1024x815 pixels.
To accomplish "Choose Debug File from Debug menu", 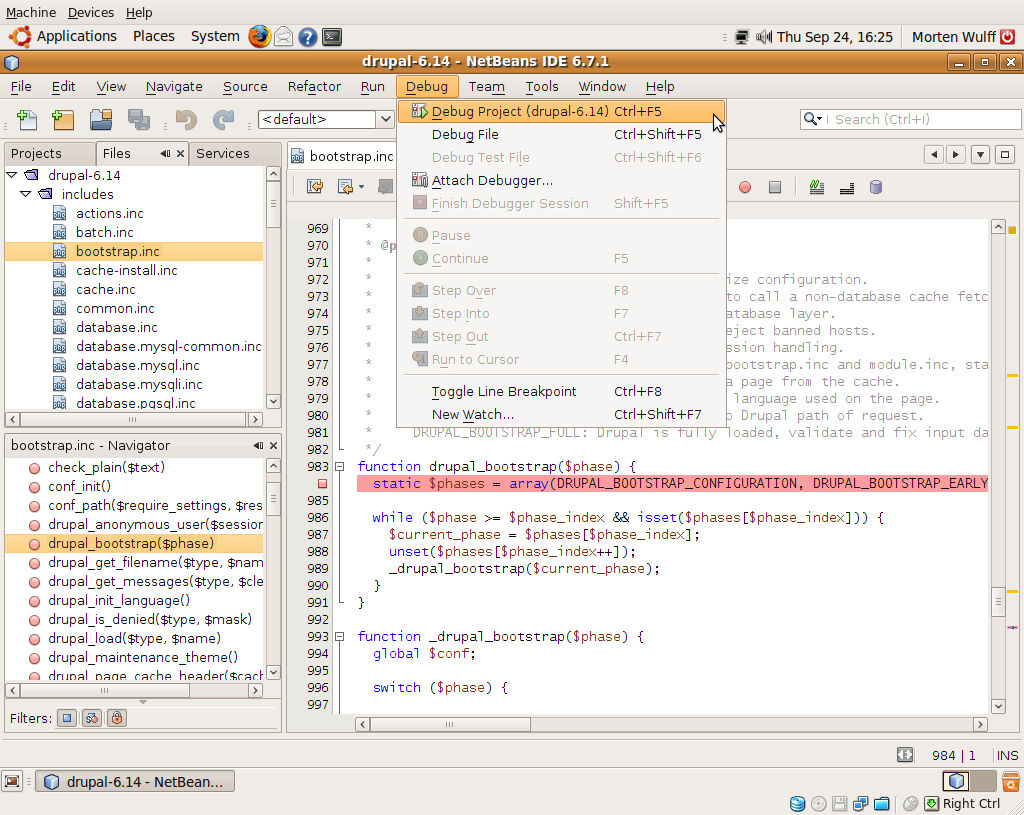I will point(561,135).
